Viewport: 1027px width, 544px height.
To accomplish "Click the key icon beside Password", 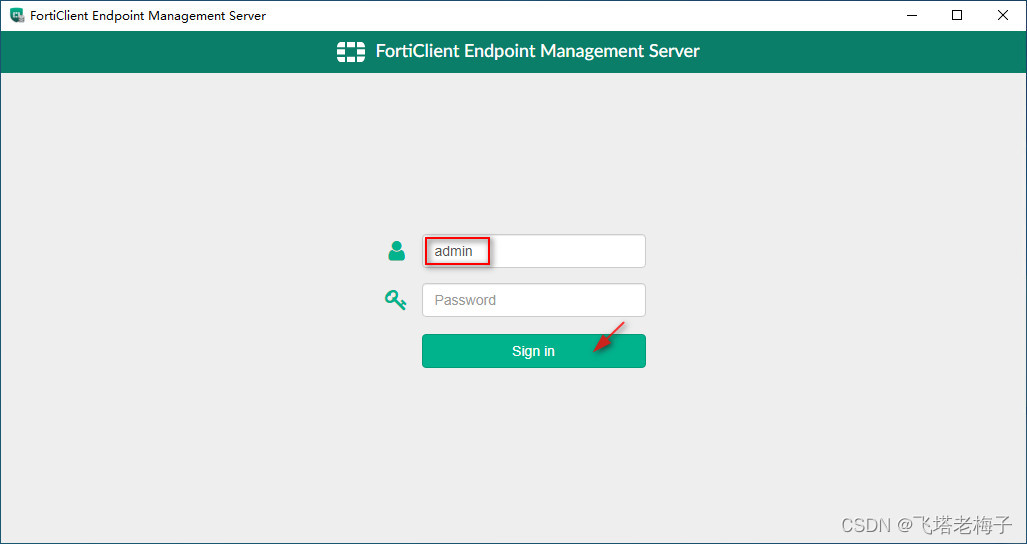I will (396, 300).
